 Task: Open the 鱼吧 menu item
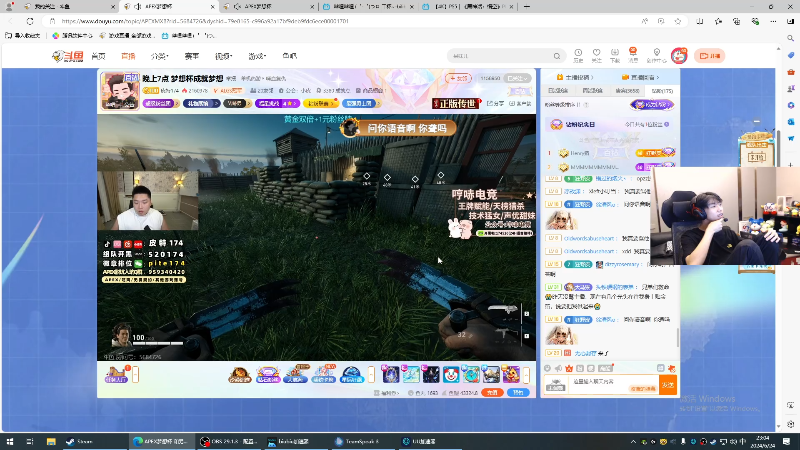pos(290,56)
